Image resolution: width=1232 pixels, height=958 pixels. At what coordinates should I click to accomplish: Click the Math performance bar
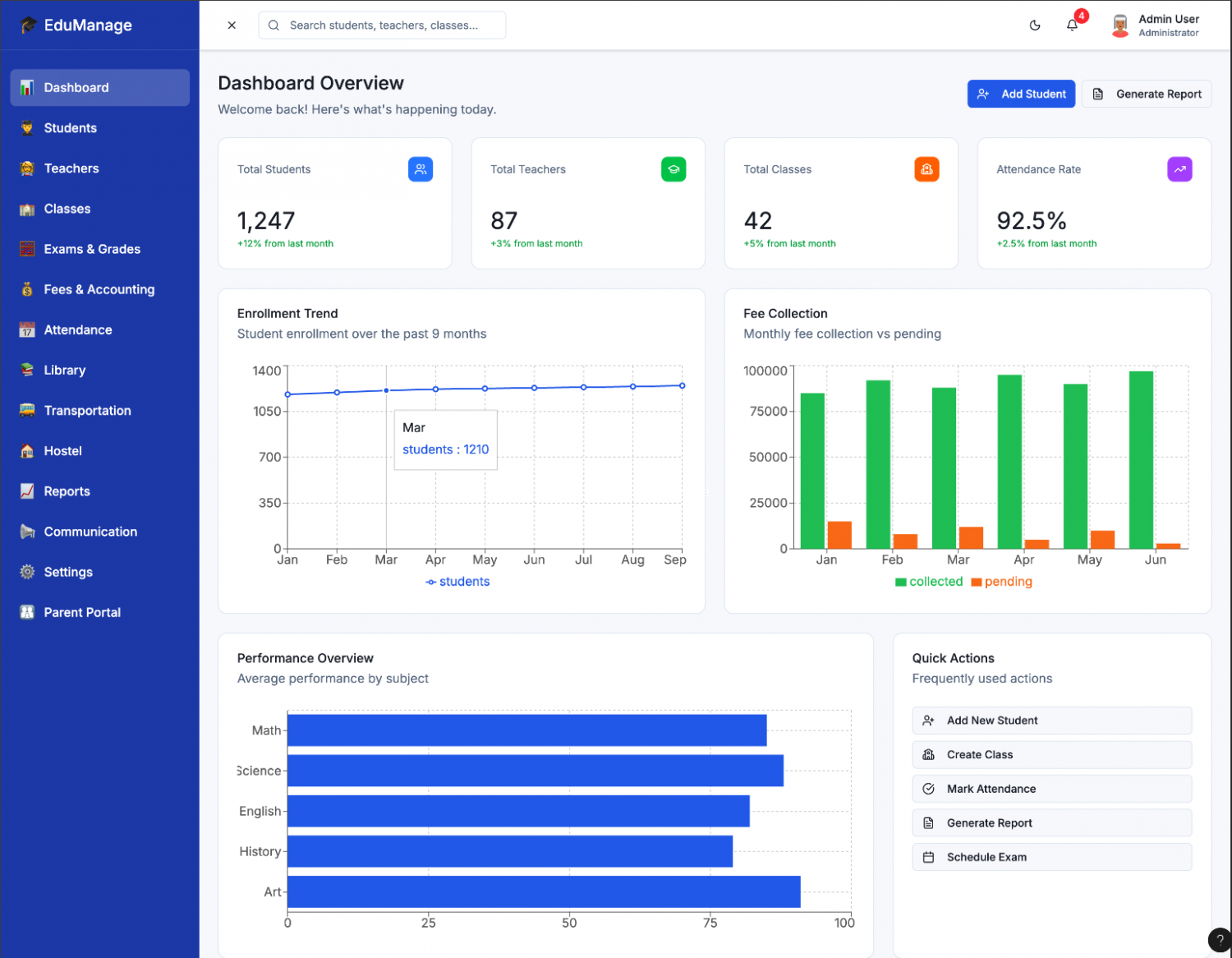click(x=526, y=730)
